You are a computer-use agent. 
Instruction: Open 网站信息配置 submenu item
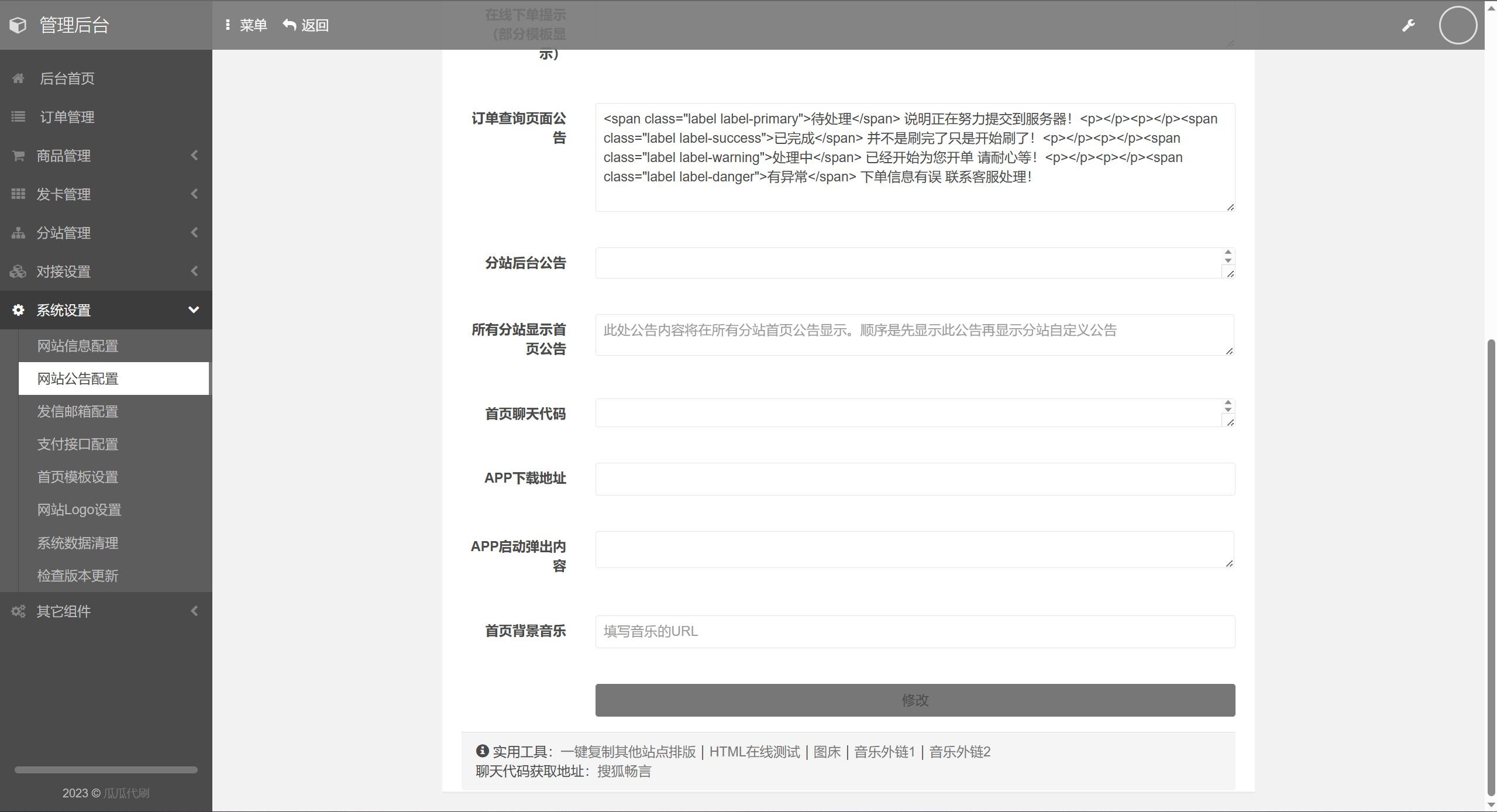click(x=78, y=346)
